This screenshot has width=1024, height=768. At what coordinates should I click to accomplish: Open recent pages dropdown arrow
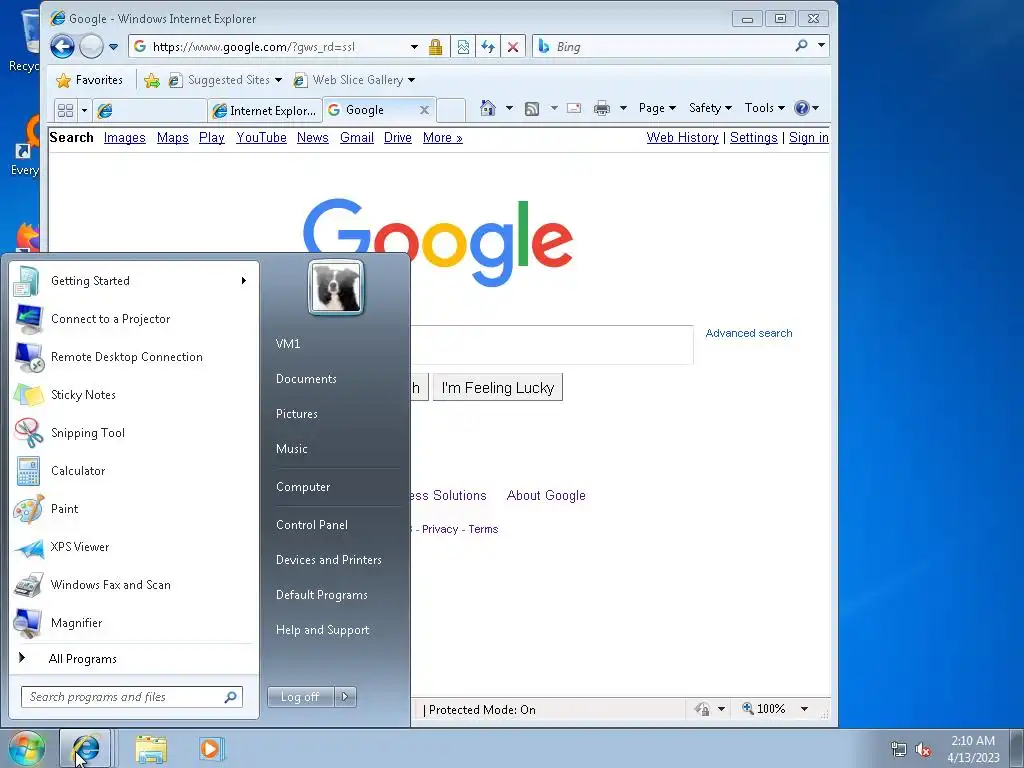click(114, 47)
